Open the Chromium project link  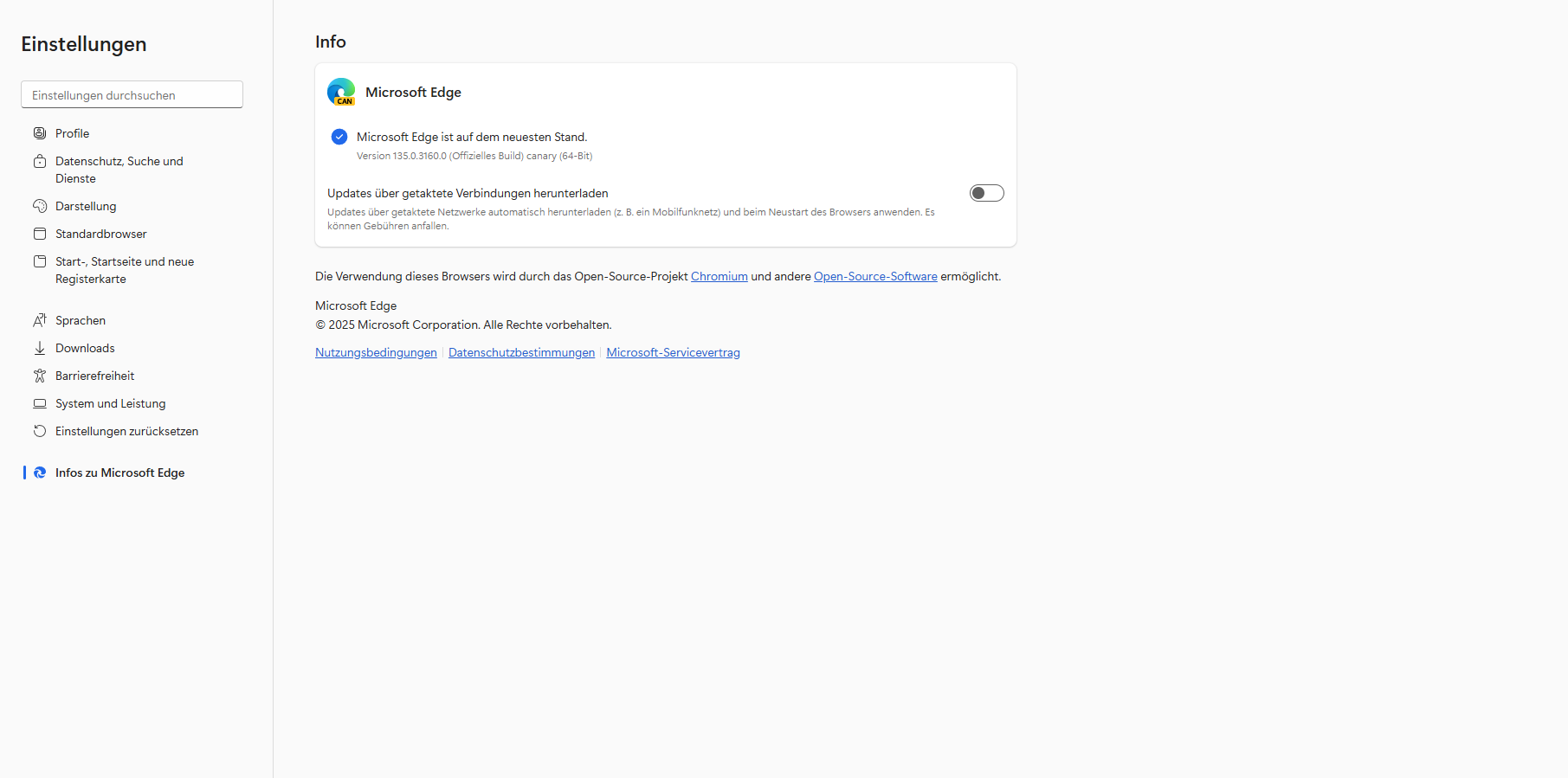[719, 277]
